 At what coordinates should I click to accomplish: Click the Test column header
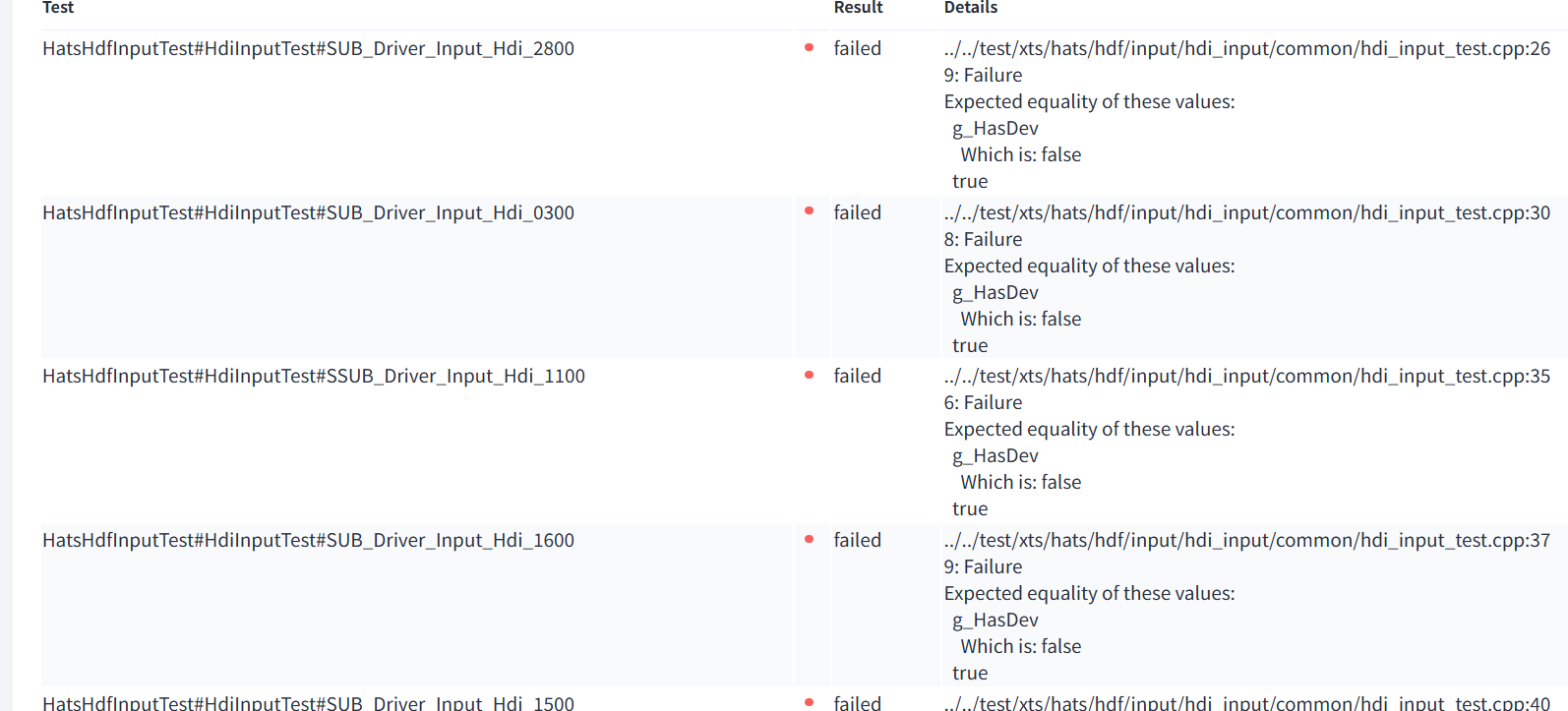coord(58,8)
